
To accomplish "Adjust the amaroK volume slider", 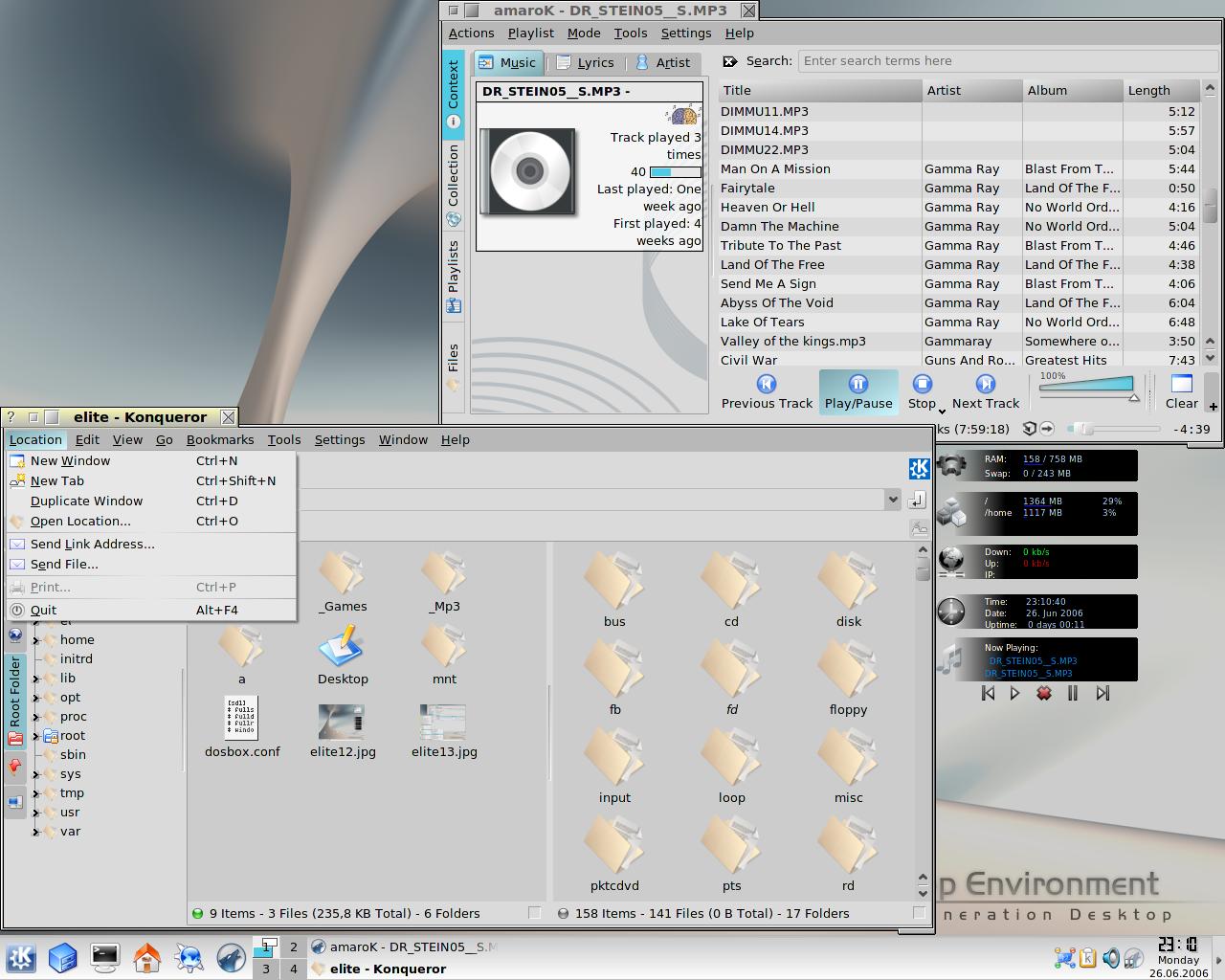I will (1089, 389).
